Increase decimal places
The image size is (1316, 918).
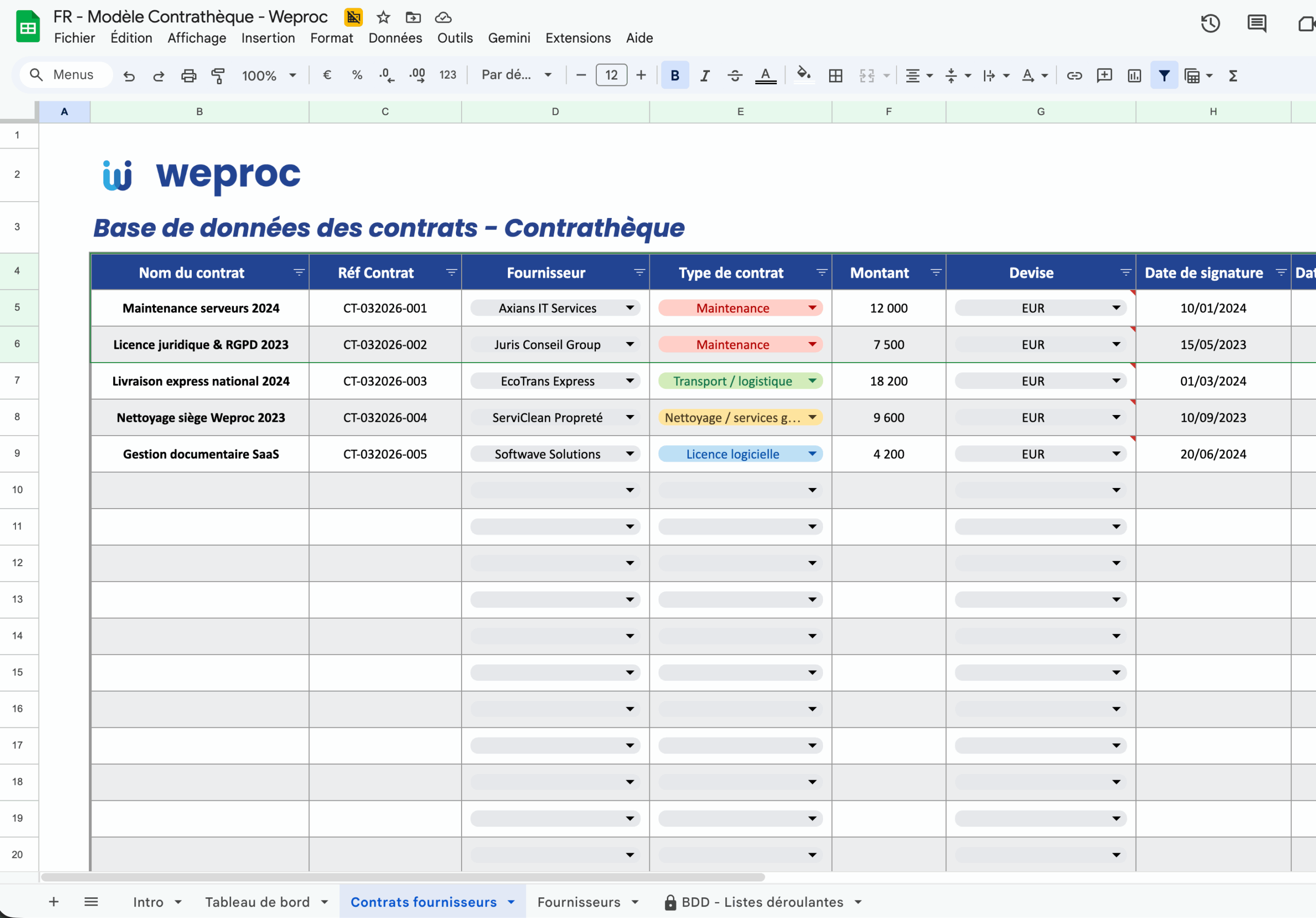(x=417, y=75)
